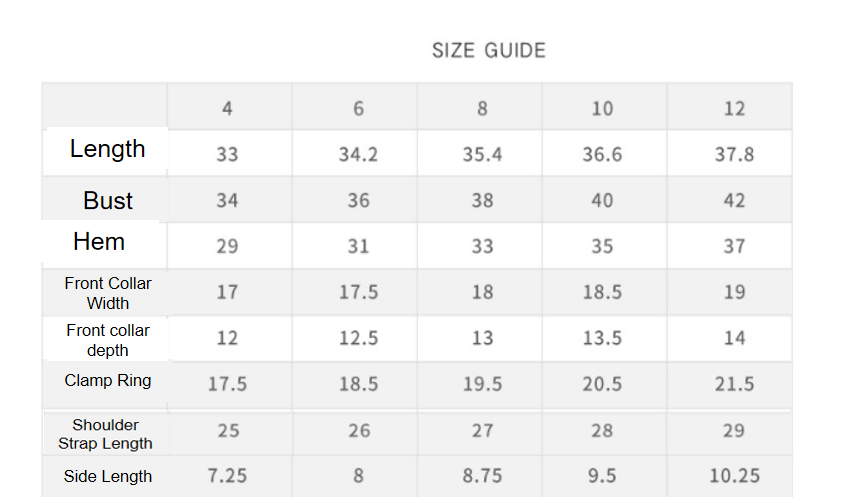
Task: Click the 34.2 length value
Action: point(358,154)
